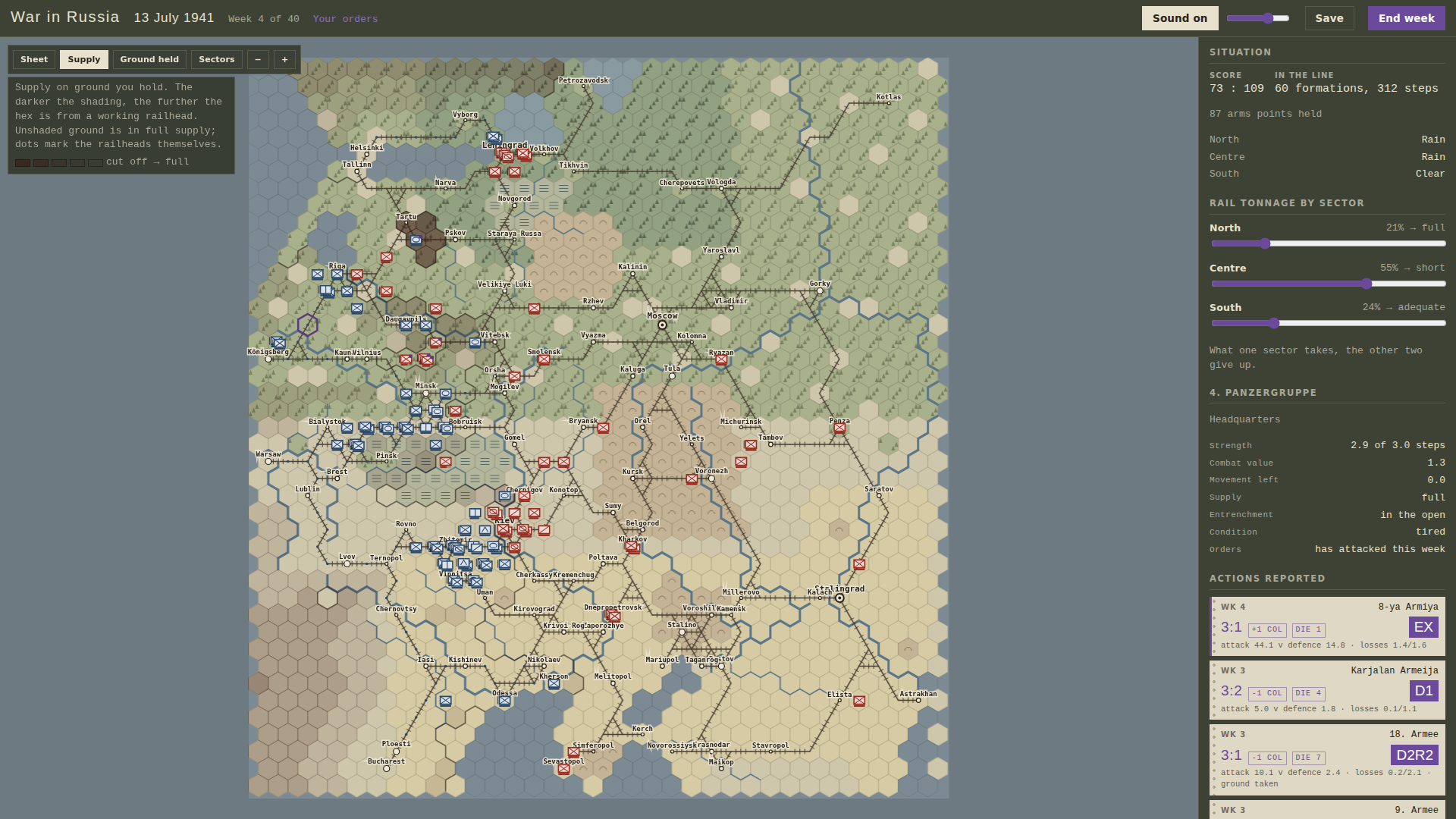Zoom in the map with plus

tap(285, 59)
